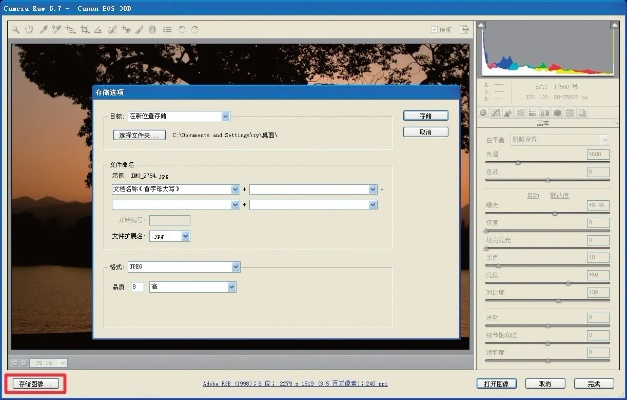Pick the White Balance eyedropper tool

tap(44, 30)
